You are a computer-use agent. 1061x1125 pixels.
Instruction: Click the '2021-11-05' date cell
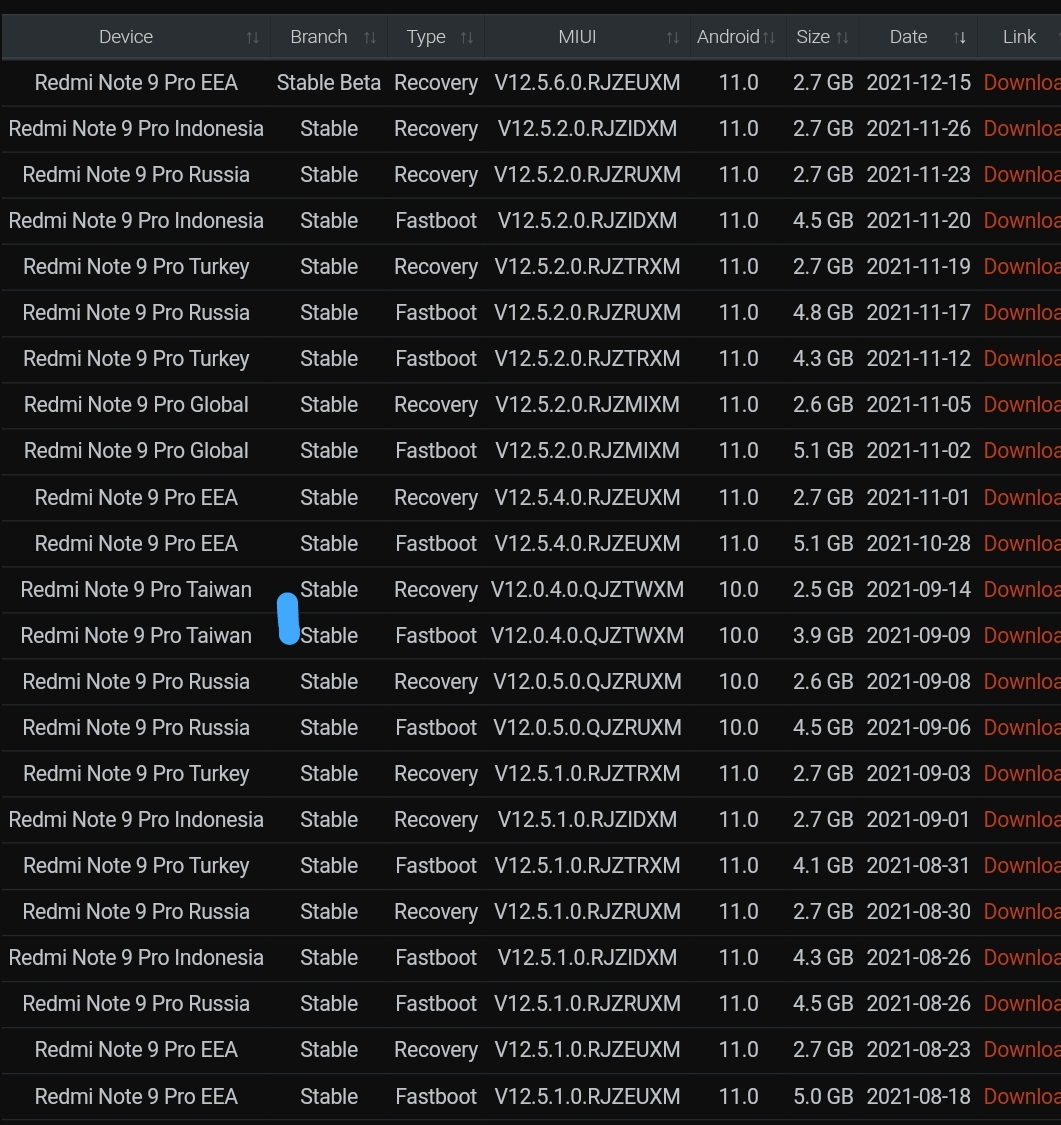[x=918, y=405]
